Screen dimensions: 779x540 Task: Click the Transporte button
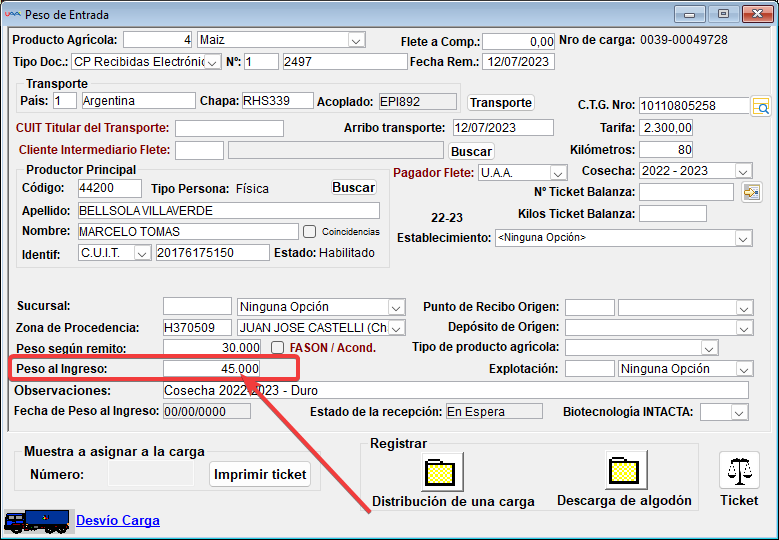[x=500, y=103]
